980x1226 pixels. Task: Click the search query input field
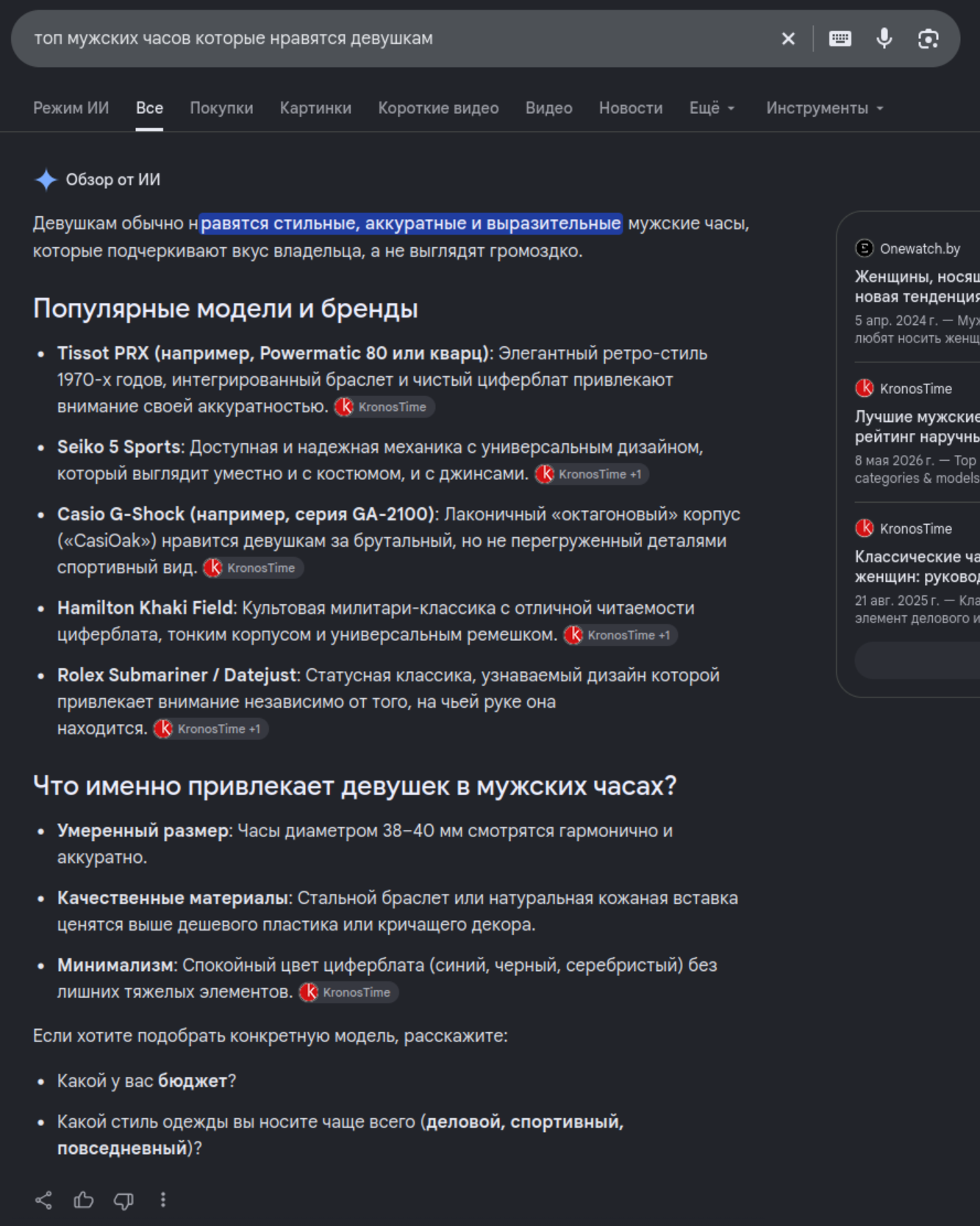point(397,39)
